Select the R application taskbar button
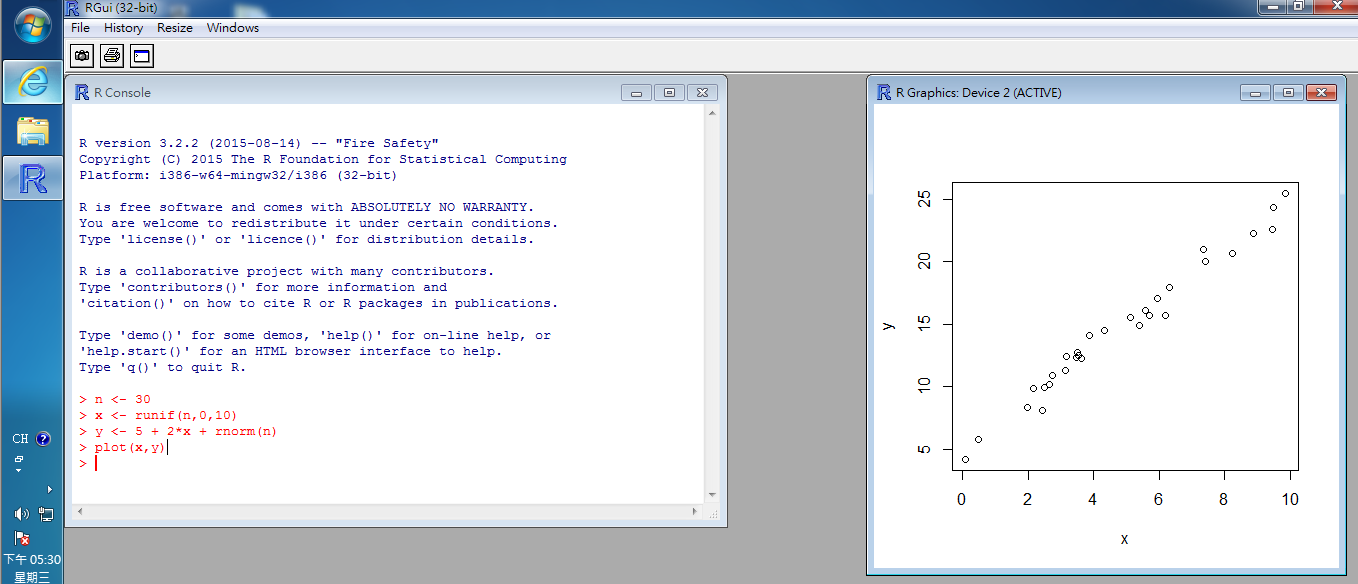 coord(32,178)
